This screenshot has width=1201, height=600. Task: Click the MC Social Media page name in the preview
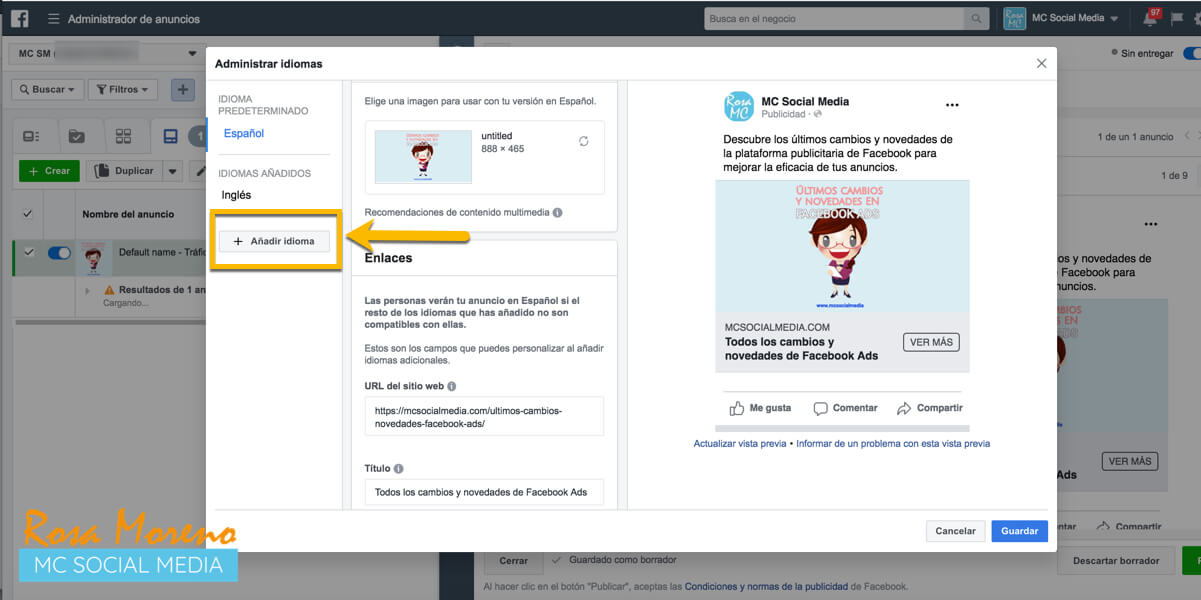tap(805, 101)
